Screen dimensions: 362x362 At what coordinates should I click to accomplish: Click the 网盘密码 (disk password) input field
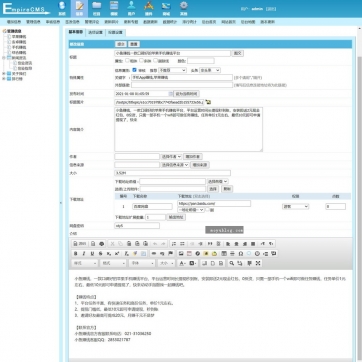[137, 226]
